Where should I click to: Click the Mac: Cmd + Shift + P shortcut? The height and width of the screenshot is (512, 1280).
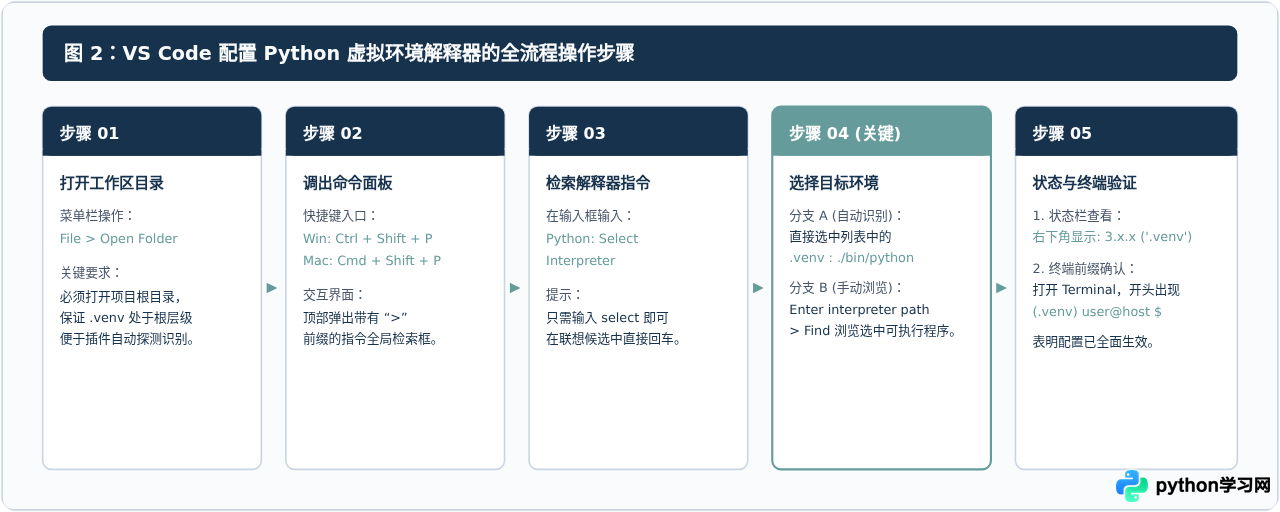tap(372, 261)
